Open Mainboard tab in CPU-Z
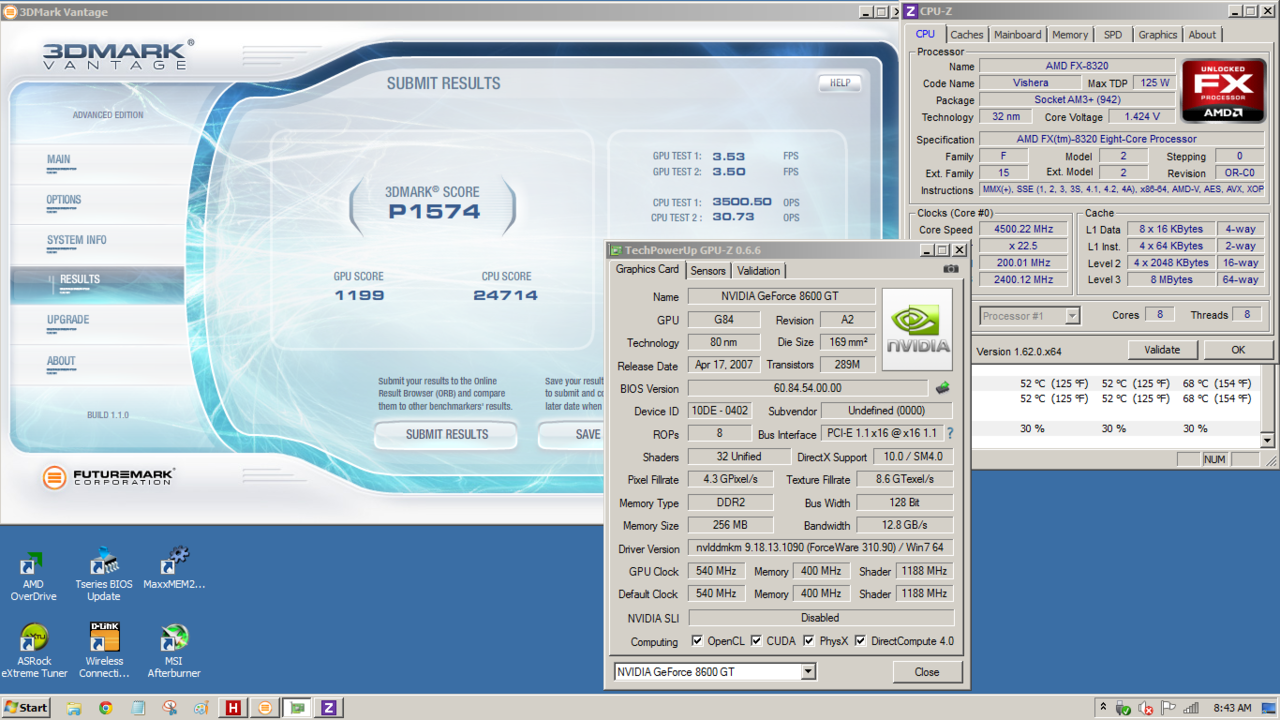This screenshot has width=1280, height=720. coord(1018,35)
